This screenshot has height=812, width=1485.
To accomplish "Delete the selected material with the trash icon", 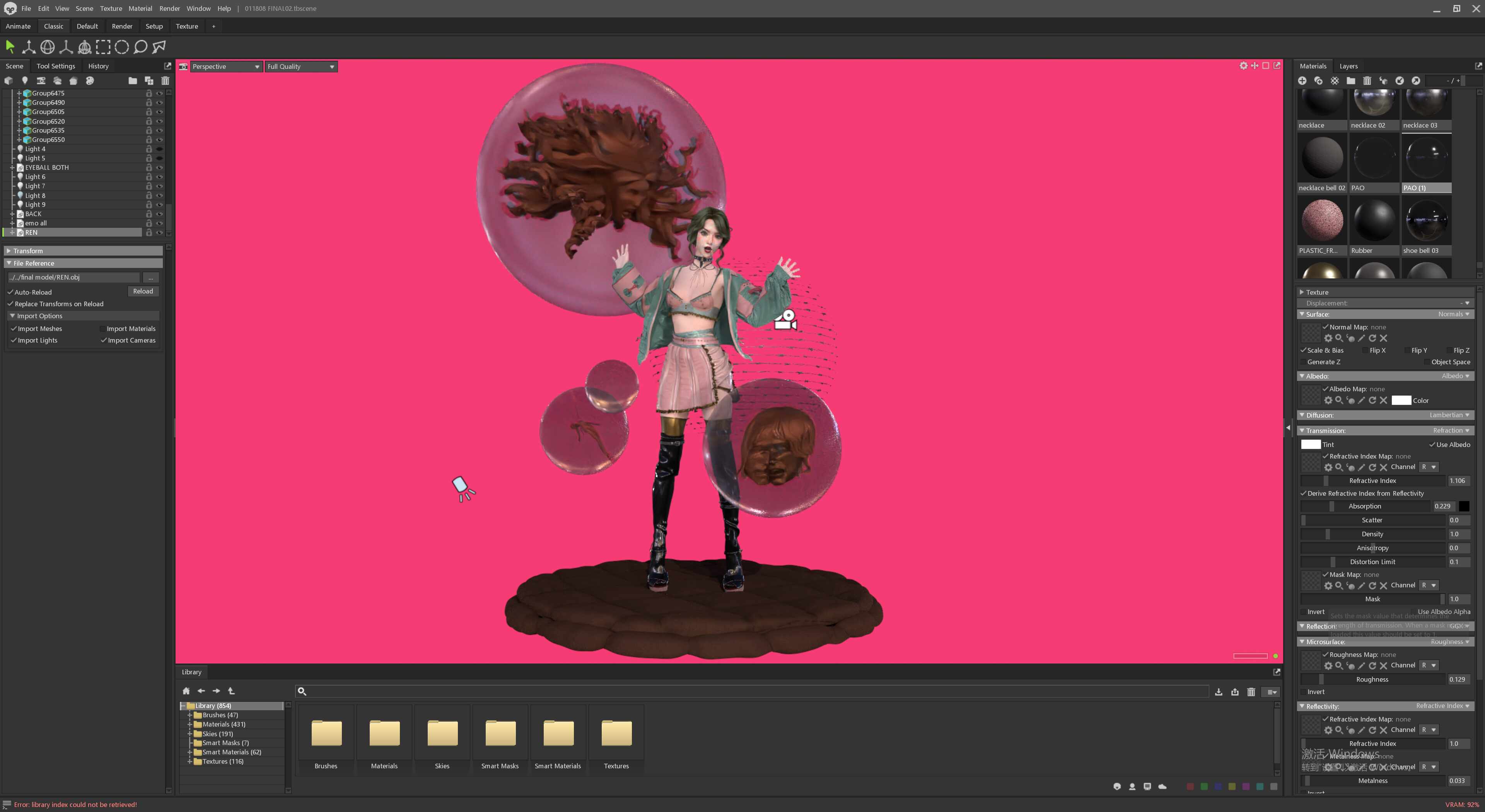I will [1367, 81].
